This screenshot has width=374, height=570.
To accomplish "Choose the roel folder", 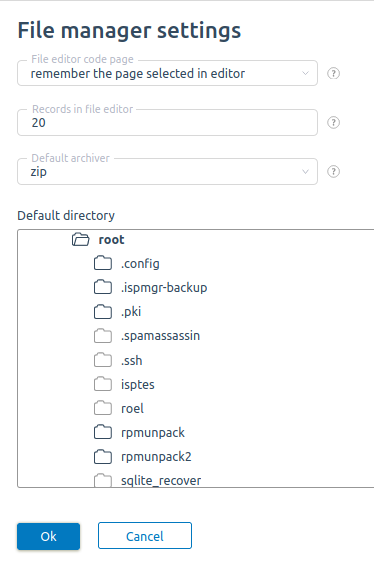I will tap(132, 409).
